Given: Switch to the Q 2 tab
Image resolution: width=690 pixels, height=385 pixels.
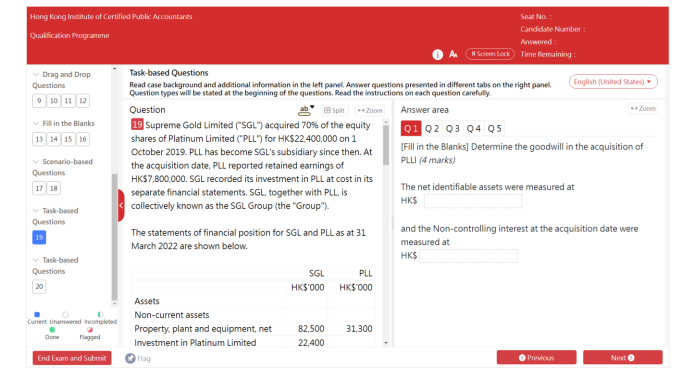Looking at the screenshot, I should (432, 128).
